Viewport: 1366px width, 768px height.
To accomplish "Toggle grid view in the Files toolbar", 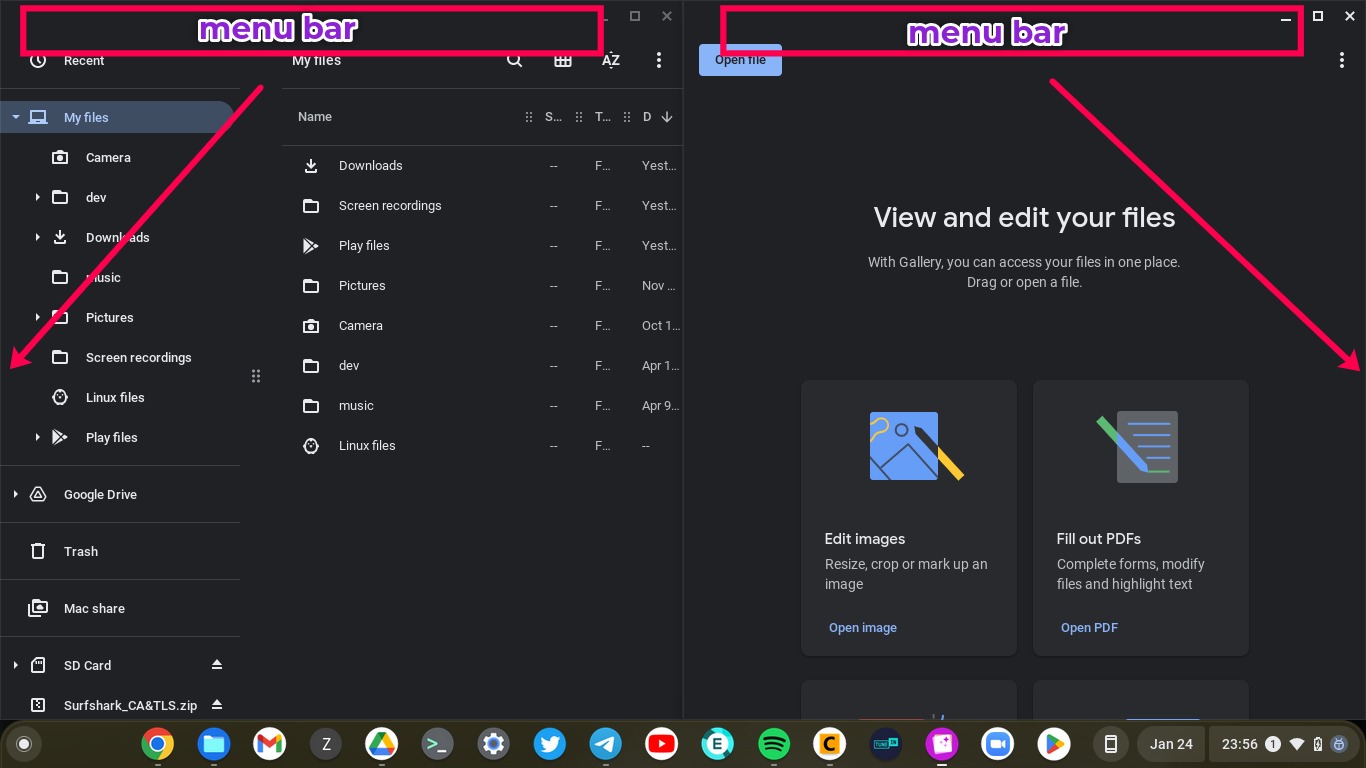I will (x=562, y=60).
